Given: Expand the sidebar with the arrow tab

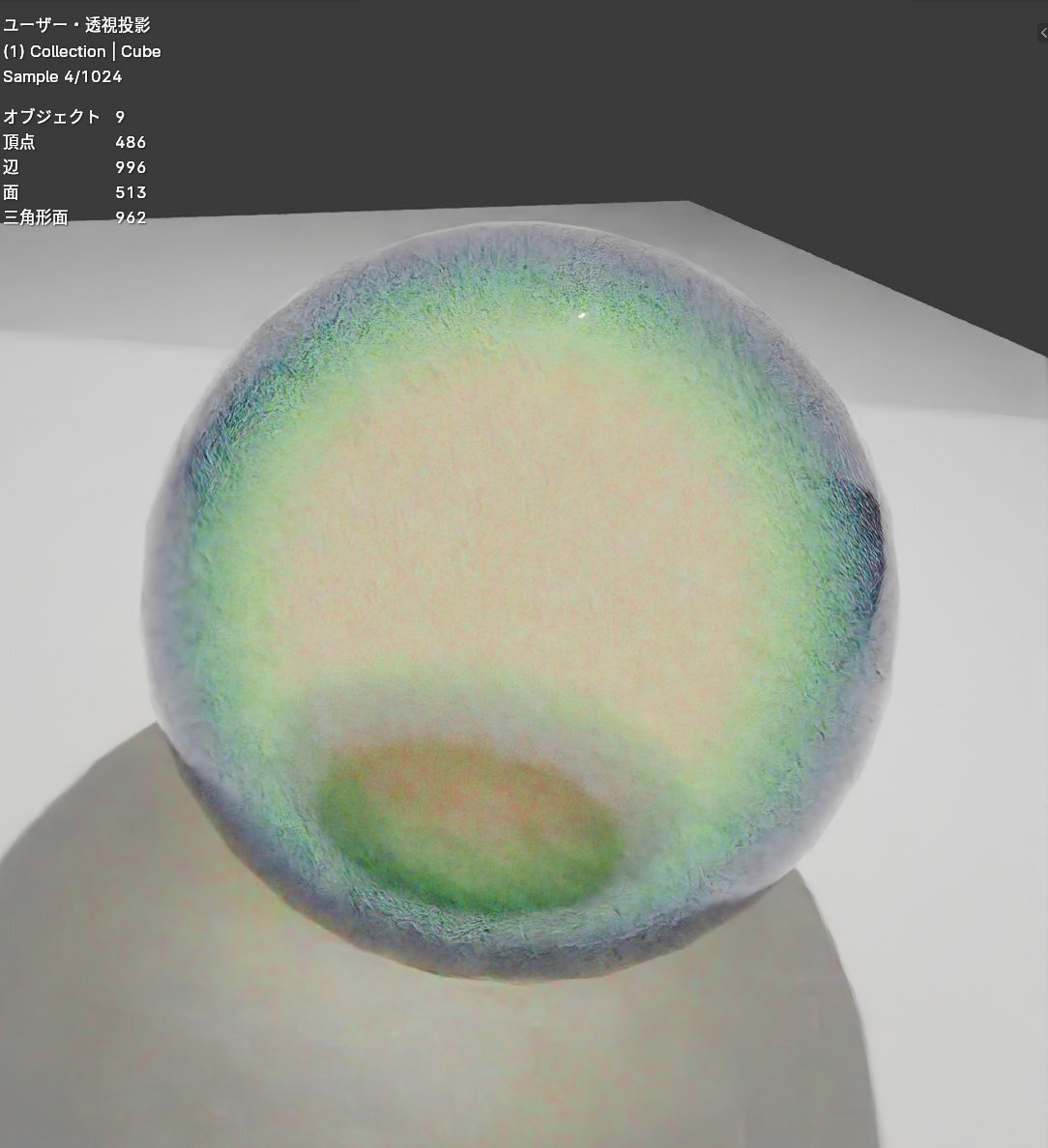Looking at the screenshot, I should pyautogui.click(x=1043, y=33).
